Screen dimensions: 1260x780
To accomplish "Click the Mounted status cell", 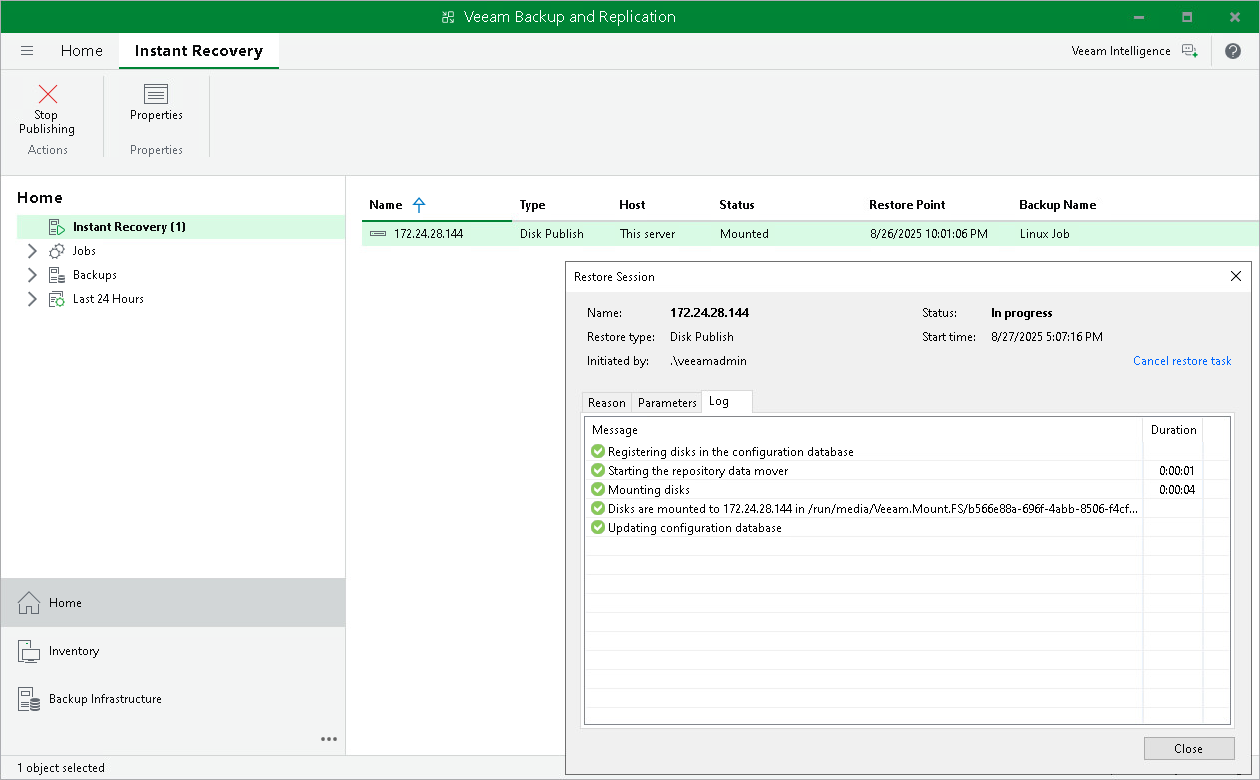I will 744,234.
